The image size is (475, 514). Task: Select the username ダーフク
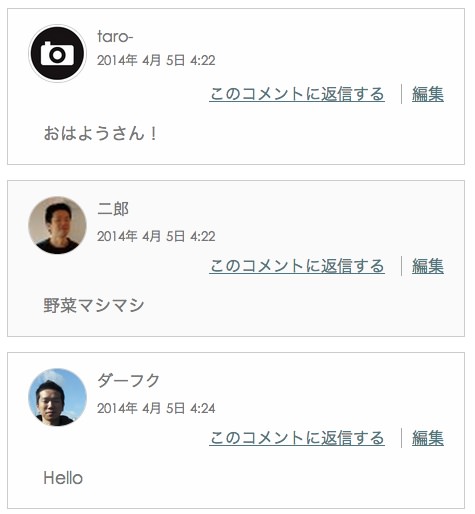click(x=128, y=380)
